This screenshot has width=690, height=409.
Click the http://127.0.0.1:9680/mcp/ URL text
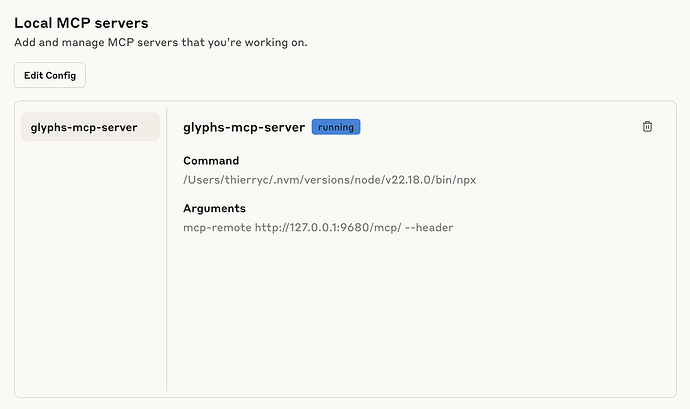click(x=329, y=228)
